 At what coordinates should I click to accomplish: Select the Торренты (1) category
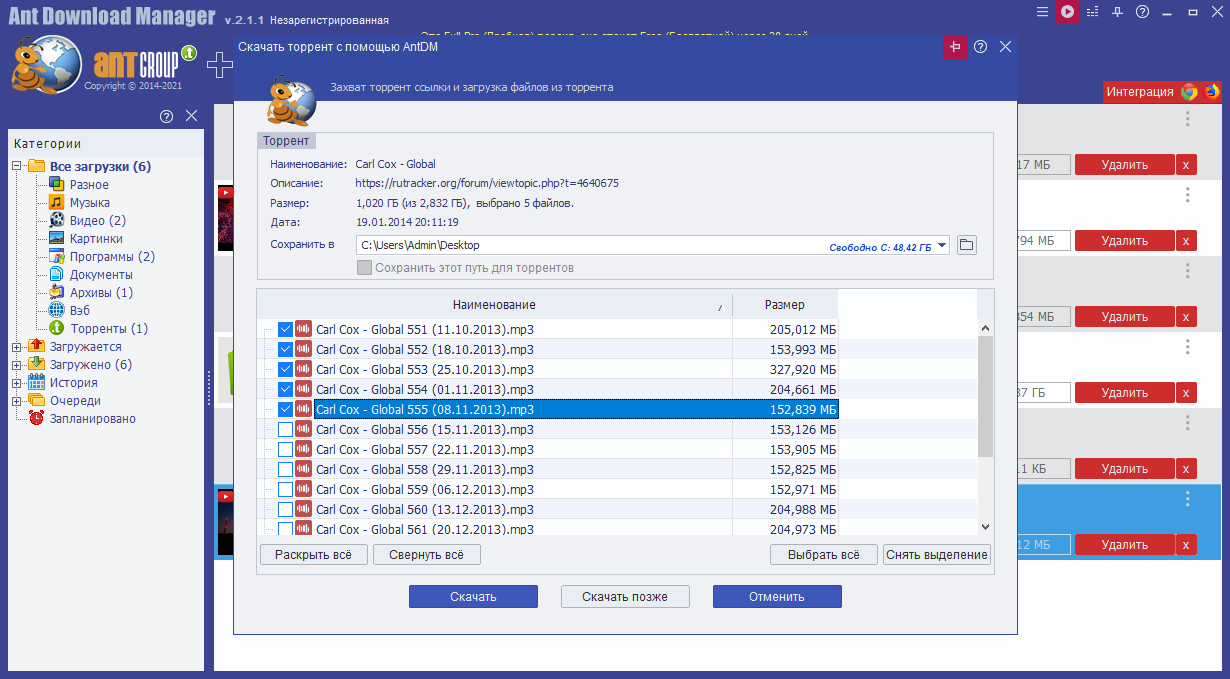point(109,329)
